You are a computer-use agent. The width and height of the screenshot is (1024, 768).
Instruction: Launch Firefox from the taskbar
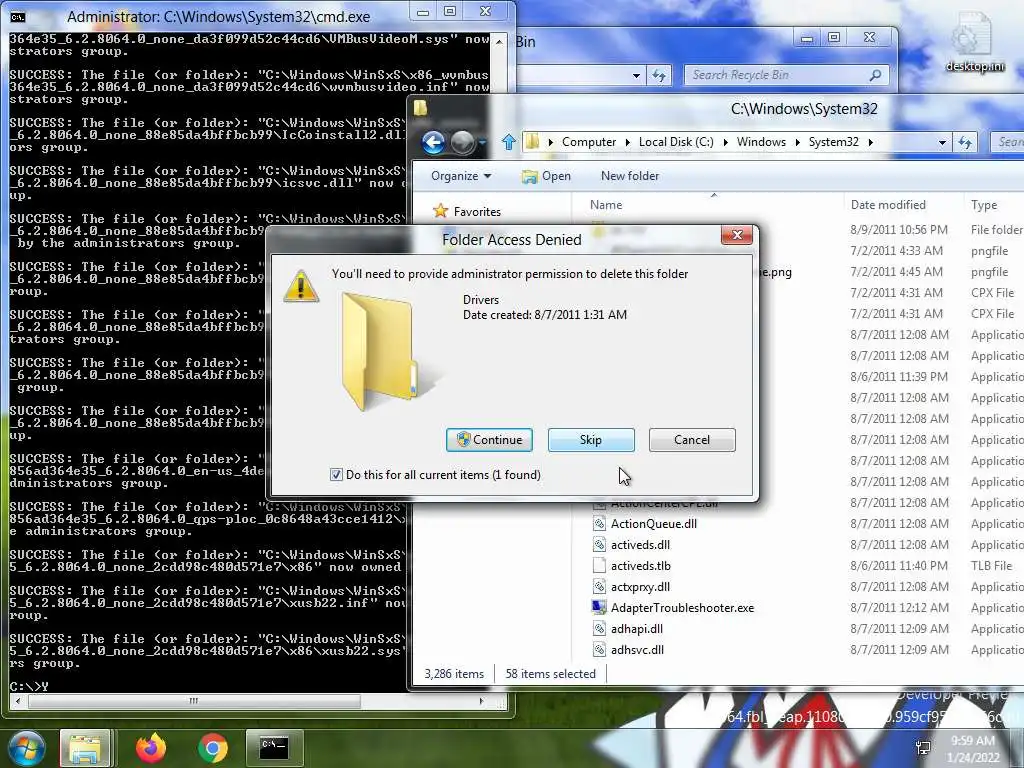151,748
